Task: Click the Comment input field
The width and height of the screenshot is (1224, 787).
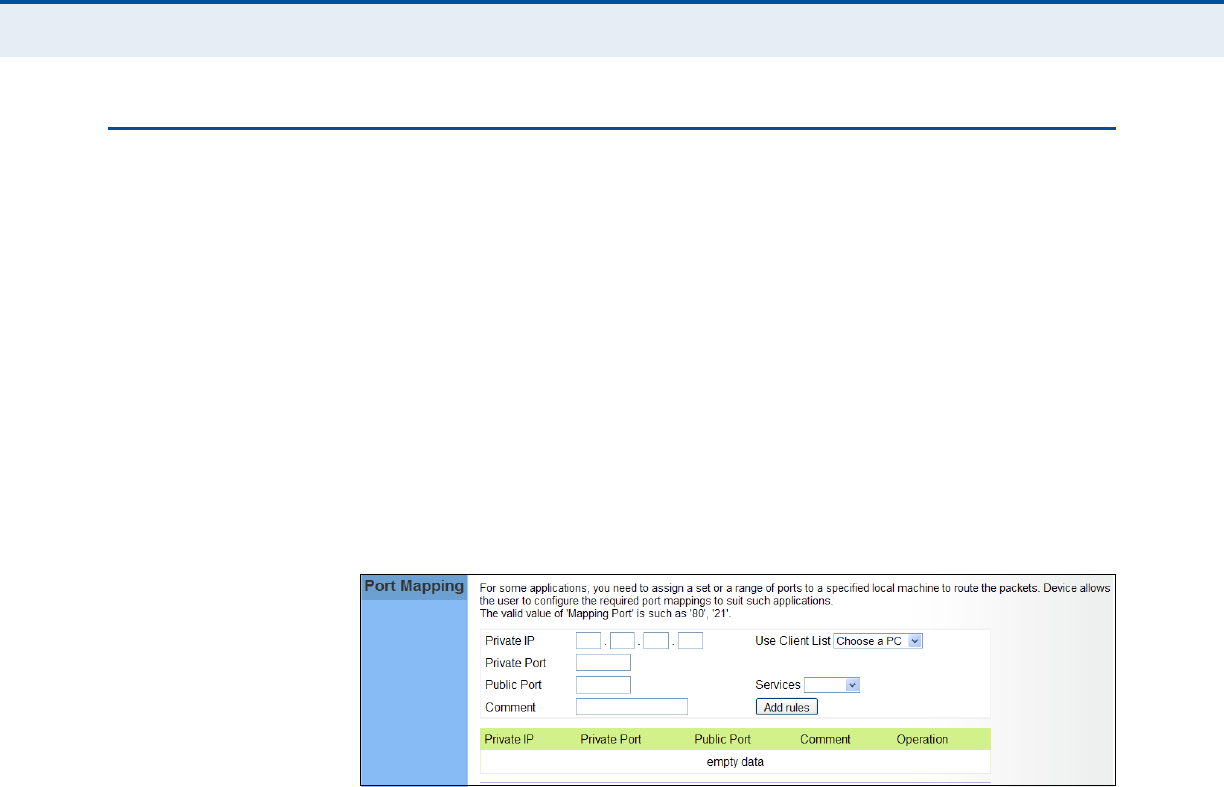Action: point(632,707)
